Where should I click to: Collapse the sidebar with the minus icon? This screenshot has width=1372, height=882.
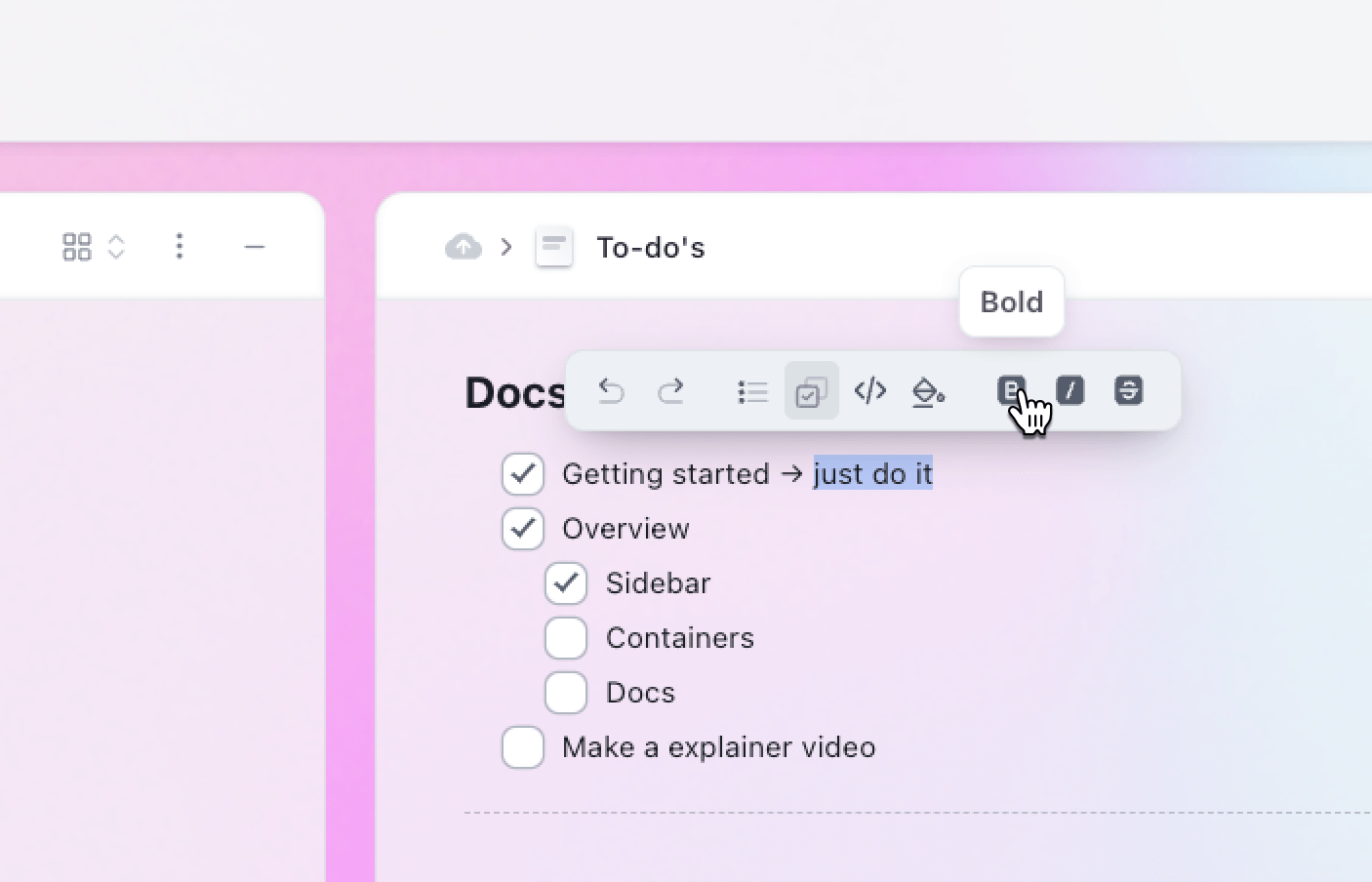click(255, 247)
